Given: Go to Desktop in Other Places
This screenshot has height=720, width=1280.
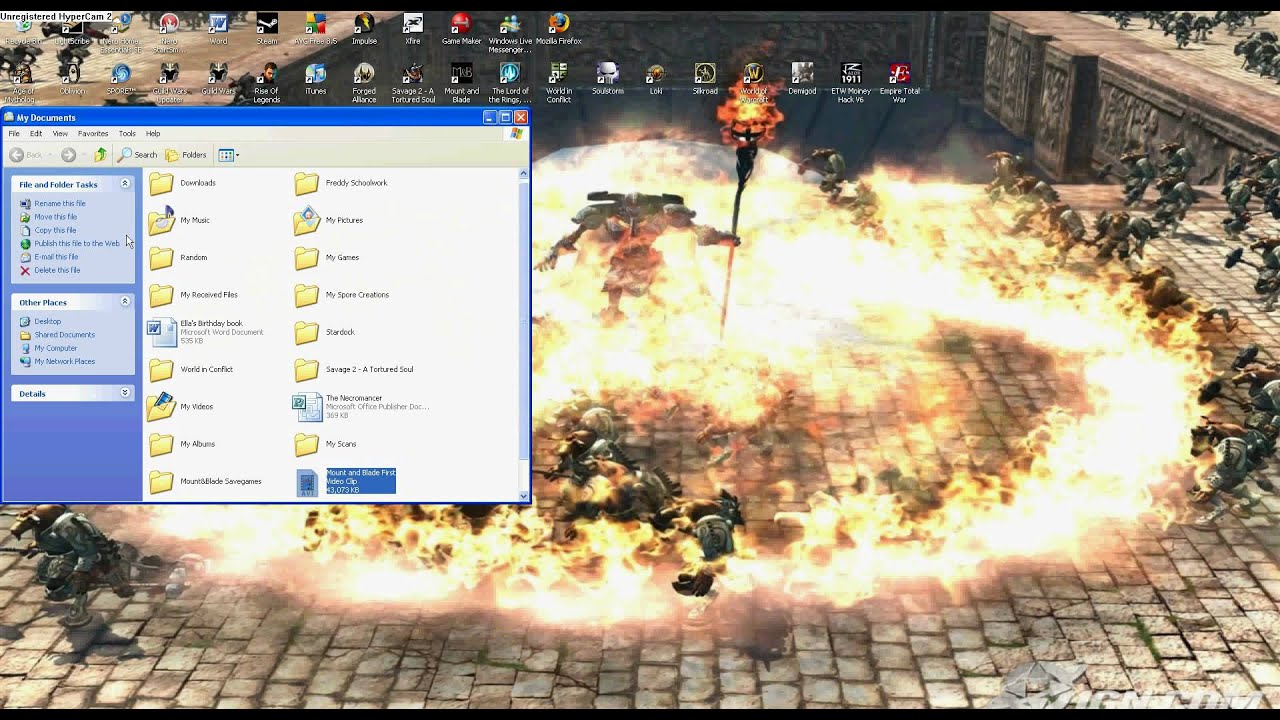Looking at the screenshot, I should pos(48,321).
